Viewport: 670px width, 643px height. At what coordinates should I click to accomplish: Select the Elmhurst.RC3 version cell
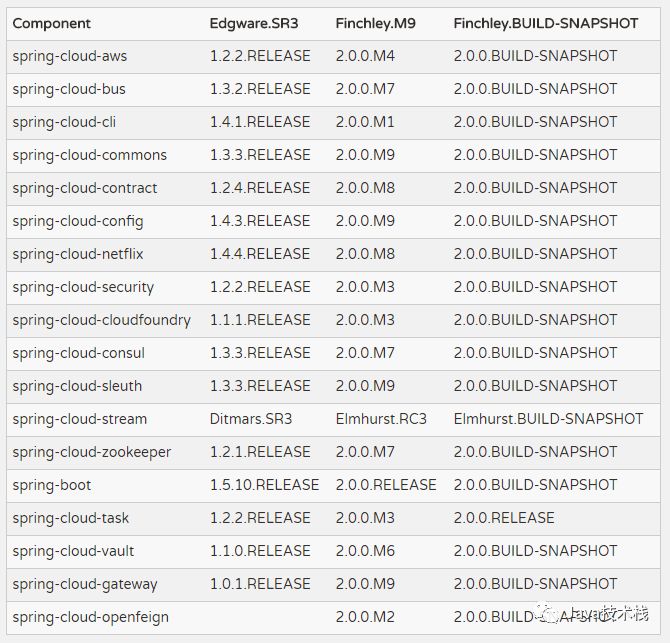(x=381, y=419)
